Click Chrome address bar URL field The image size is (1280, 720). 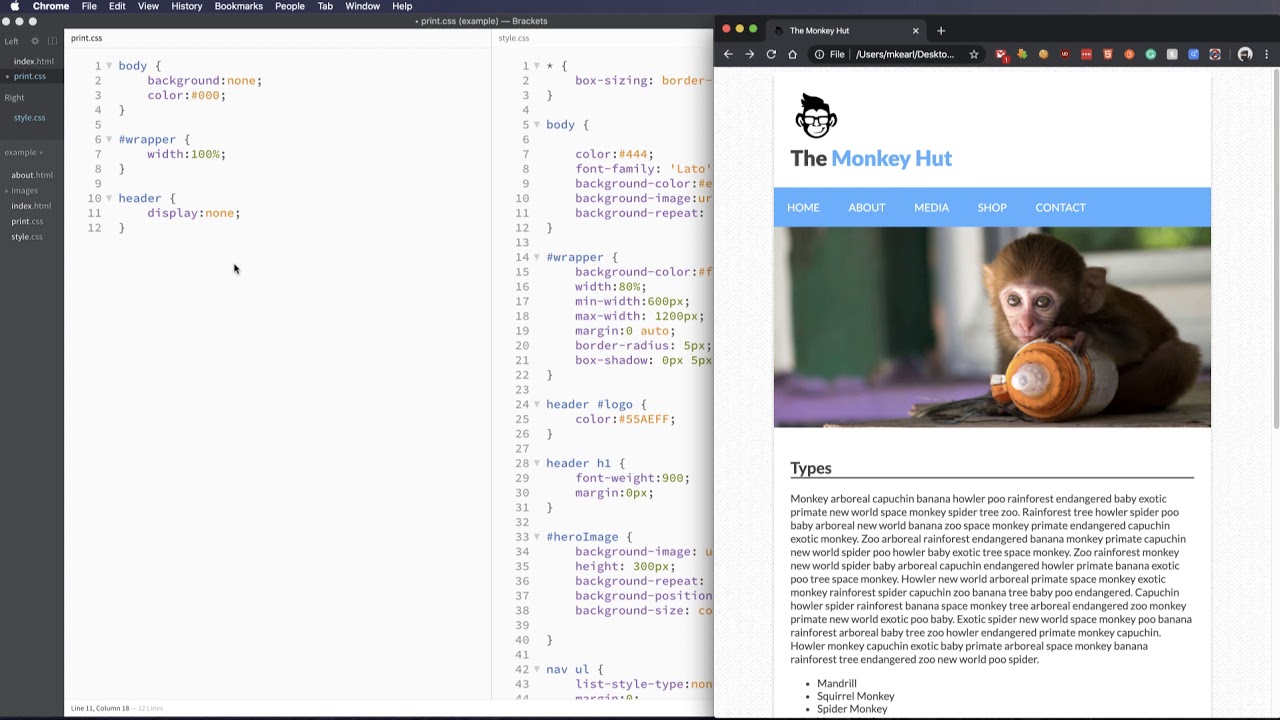tap(903, 54)
